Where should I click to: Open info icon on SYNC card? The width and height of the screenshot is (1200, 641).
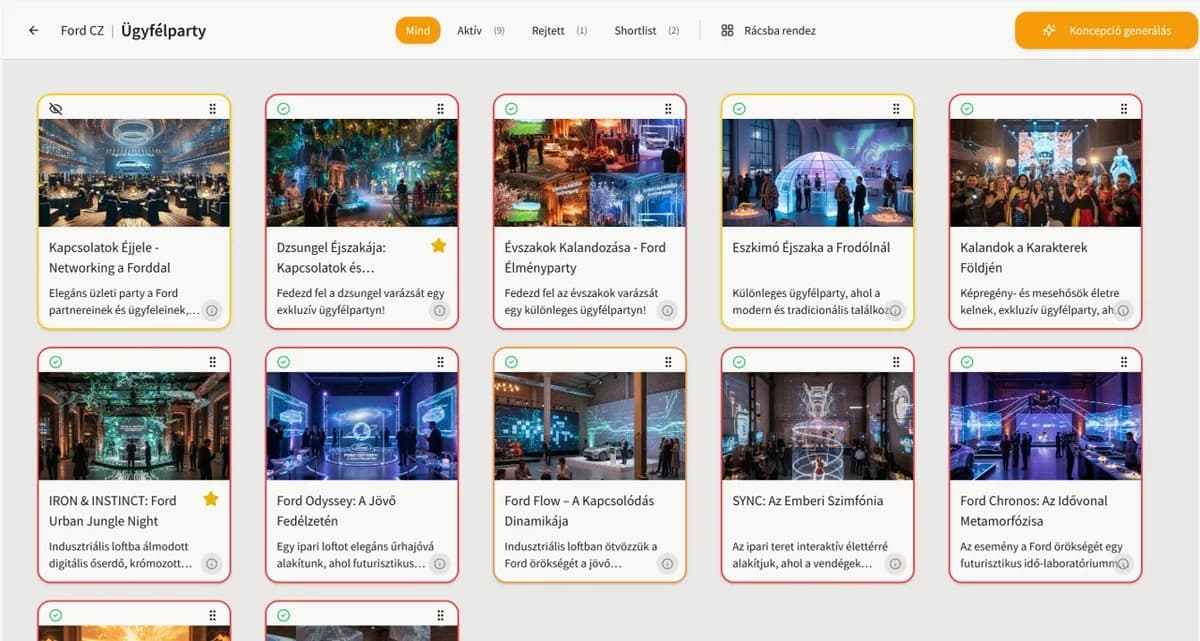point(896,563)
